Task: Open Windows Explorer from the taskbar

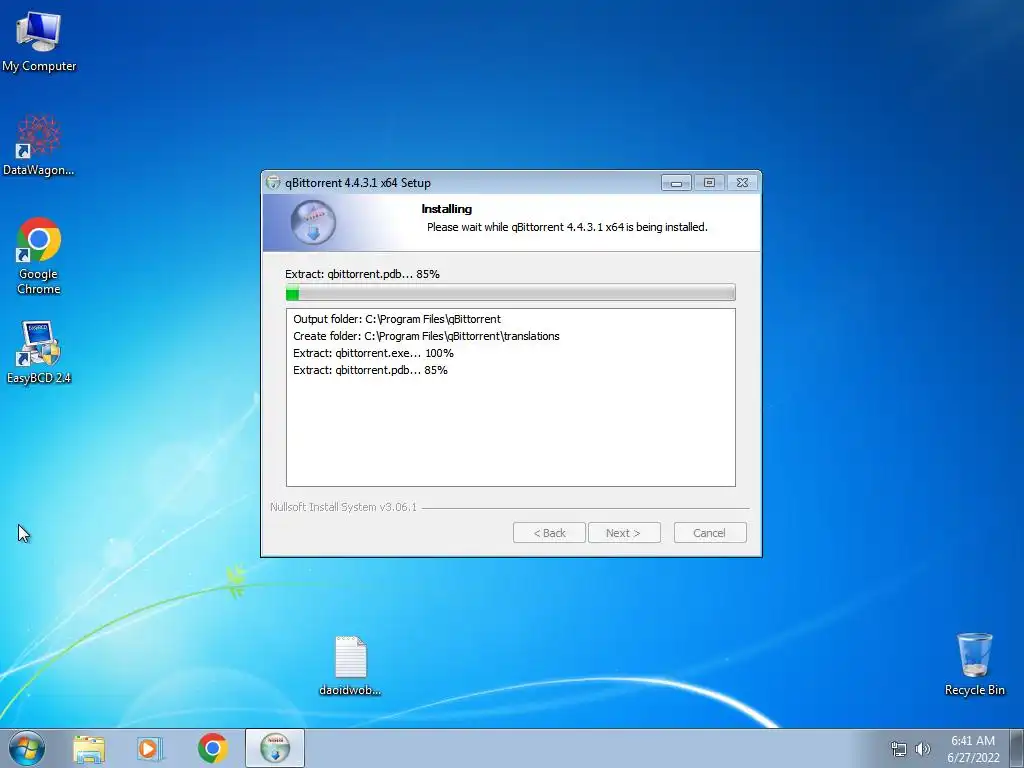Action: coord(89,748)
